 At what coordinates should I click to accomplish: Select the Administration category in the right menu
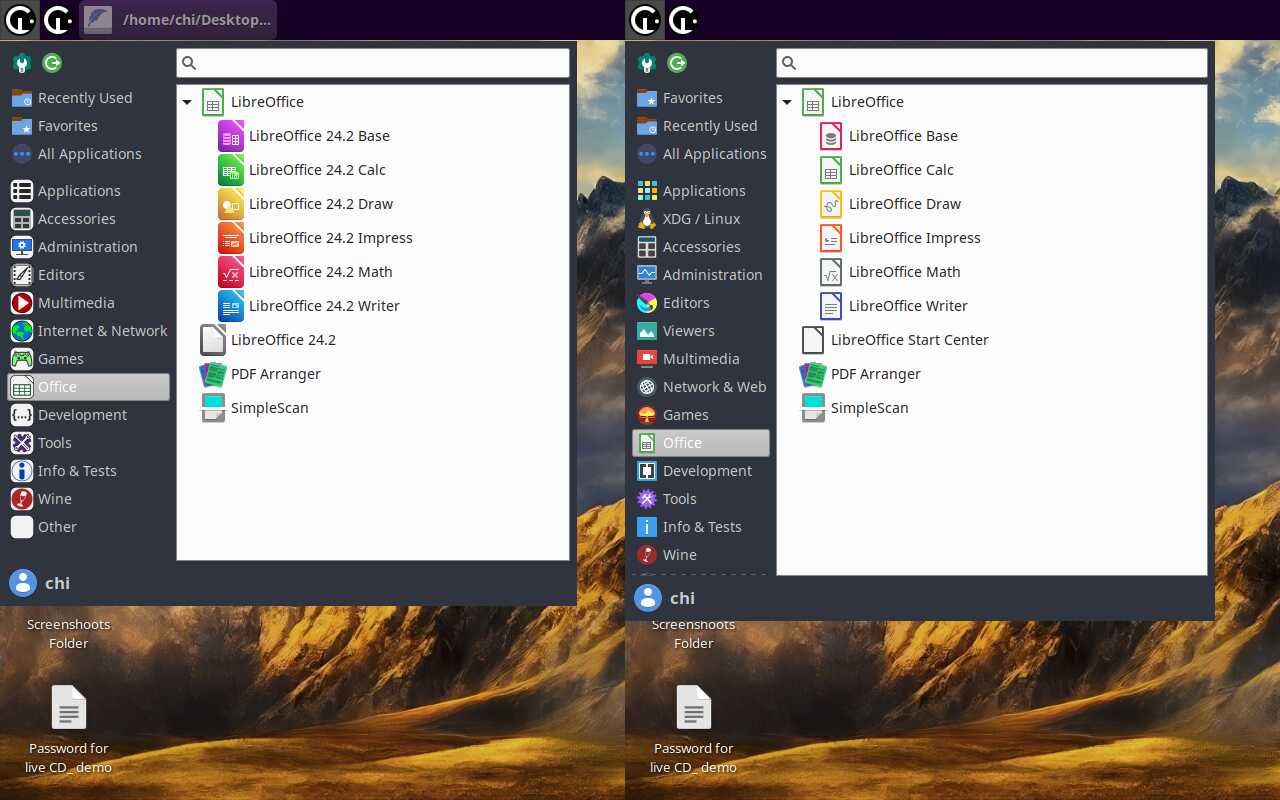coord(701,275)
